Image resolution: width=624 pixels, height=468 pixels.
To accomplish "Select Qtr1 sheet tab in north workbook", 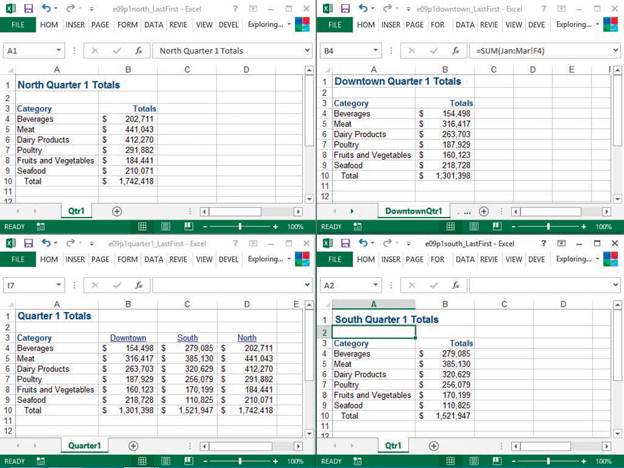I will [x=76, y=211].
